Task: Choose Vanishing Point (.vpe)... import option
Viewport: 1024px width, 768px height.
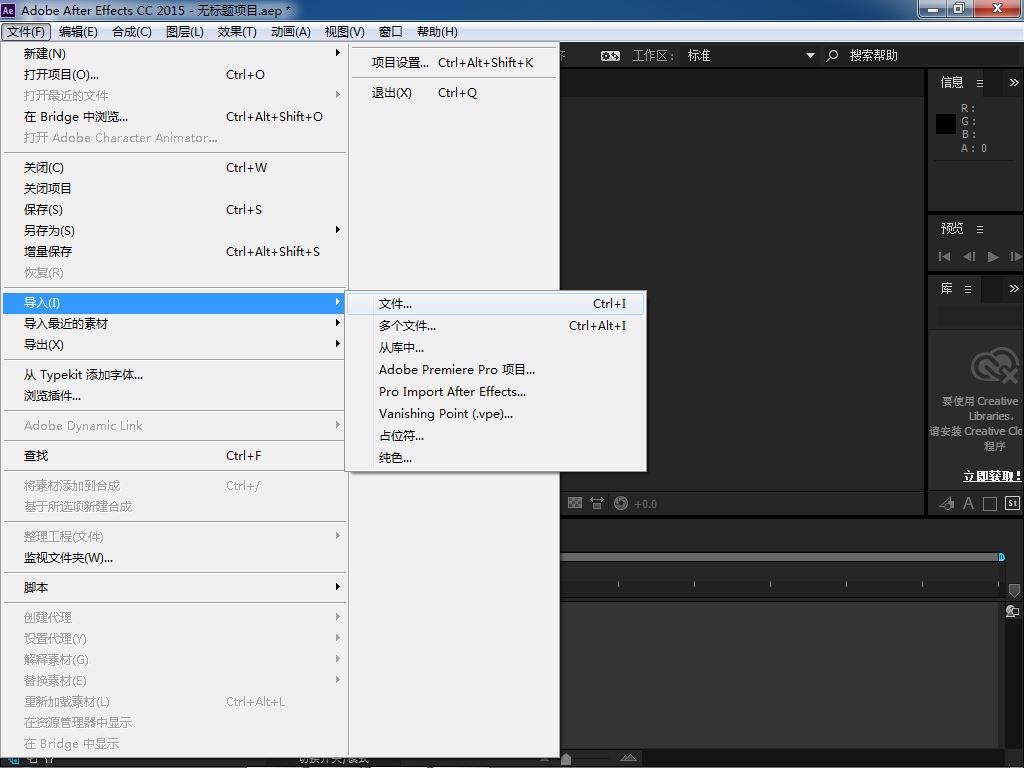Action: coord(496,414)
